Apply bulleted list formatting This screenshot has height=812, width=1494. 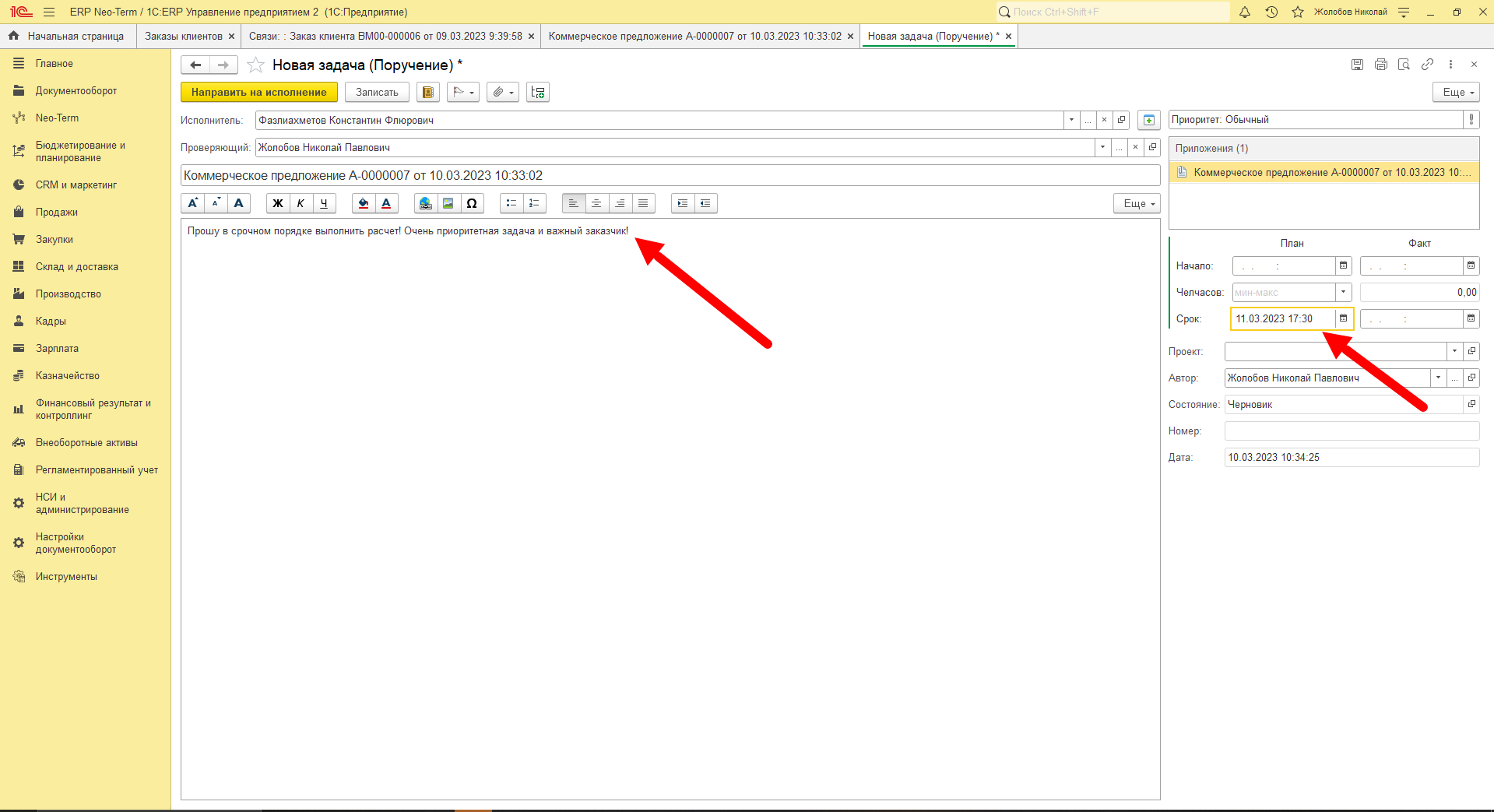pyautogui.click(x=511, y=203)
